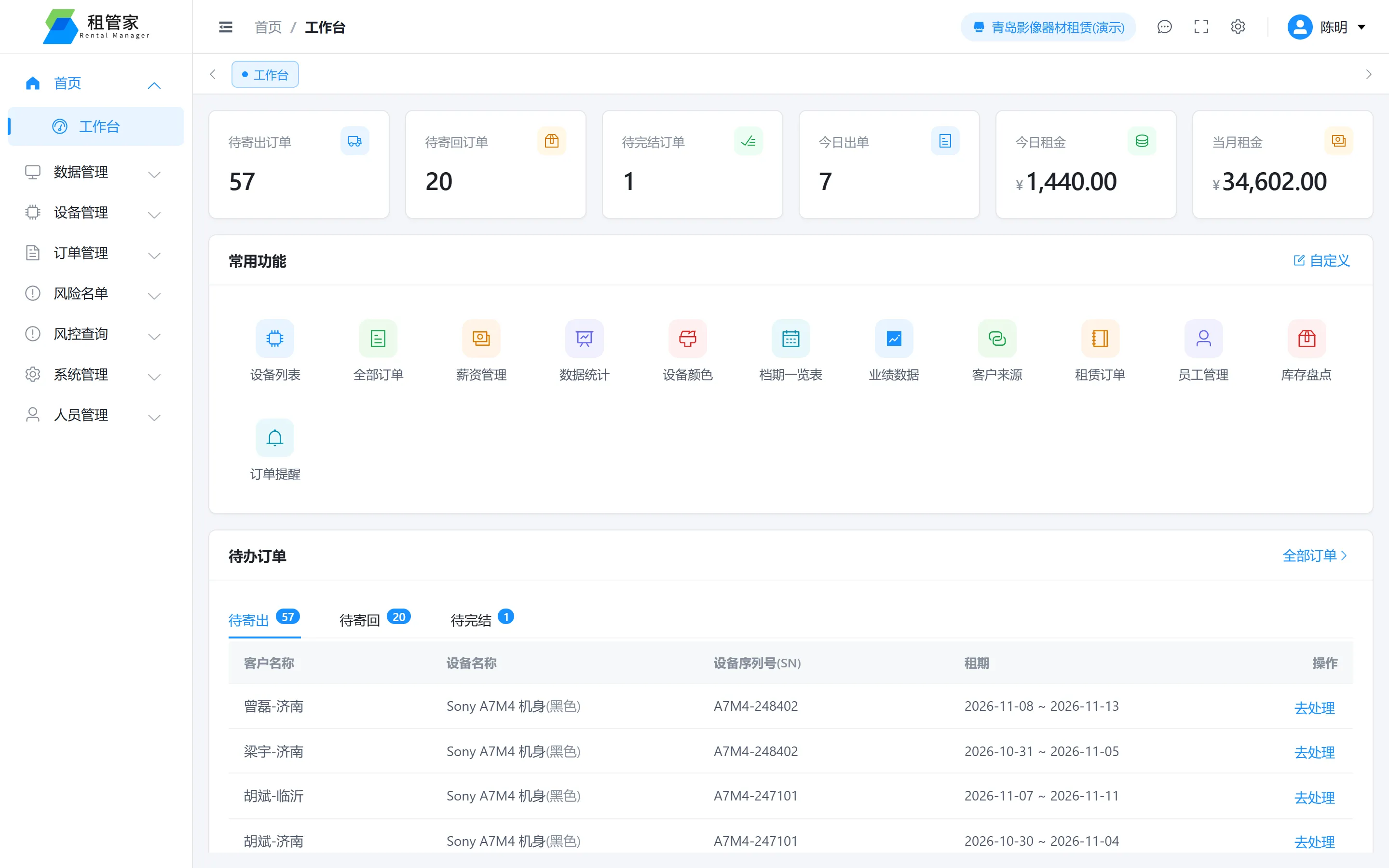Open the 全部订单 link in 待办订单

click(1314, 556)
